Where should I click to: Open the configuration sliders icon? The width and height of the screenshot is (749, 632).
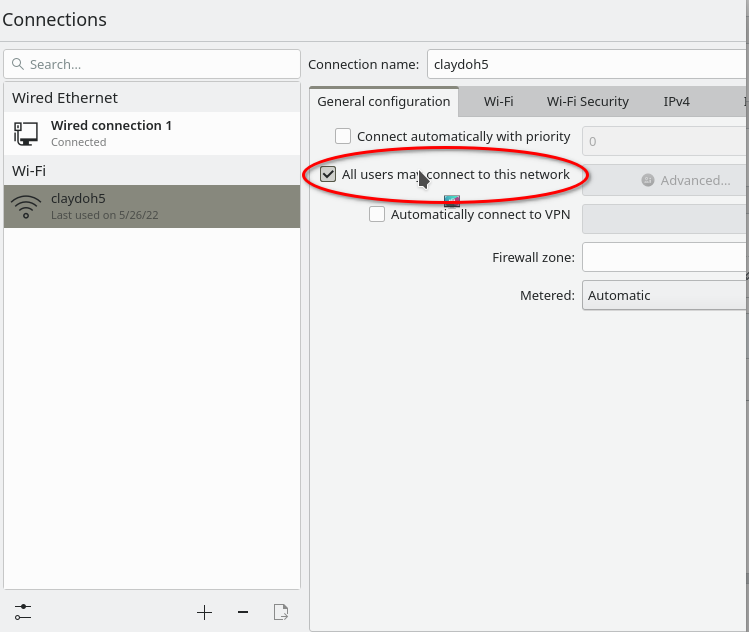point(23,612)
